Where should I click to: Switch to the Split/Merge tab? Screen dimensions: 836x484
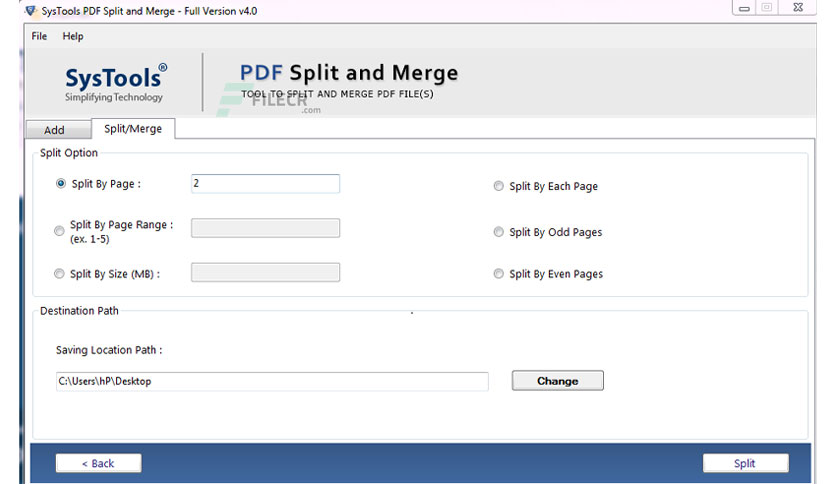click(133, 128)
